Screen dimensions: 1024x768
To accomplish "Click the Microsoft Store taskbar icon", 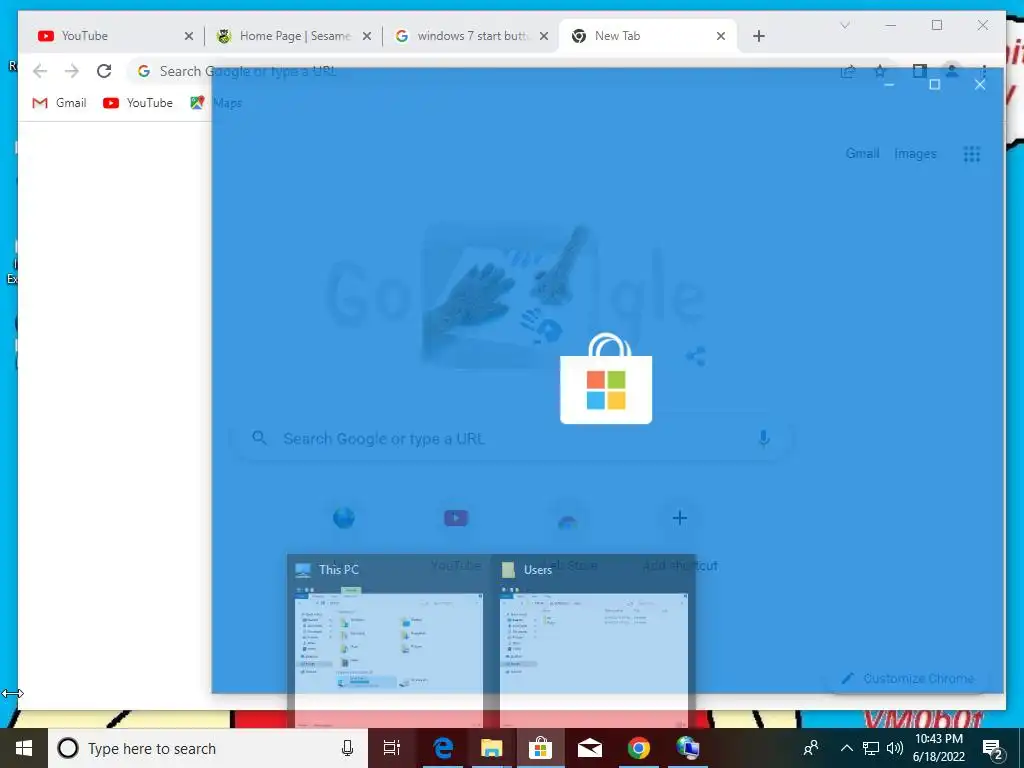I will click(541, 748).
